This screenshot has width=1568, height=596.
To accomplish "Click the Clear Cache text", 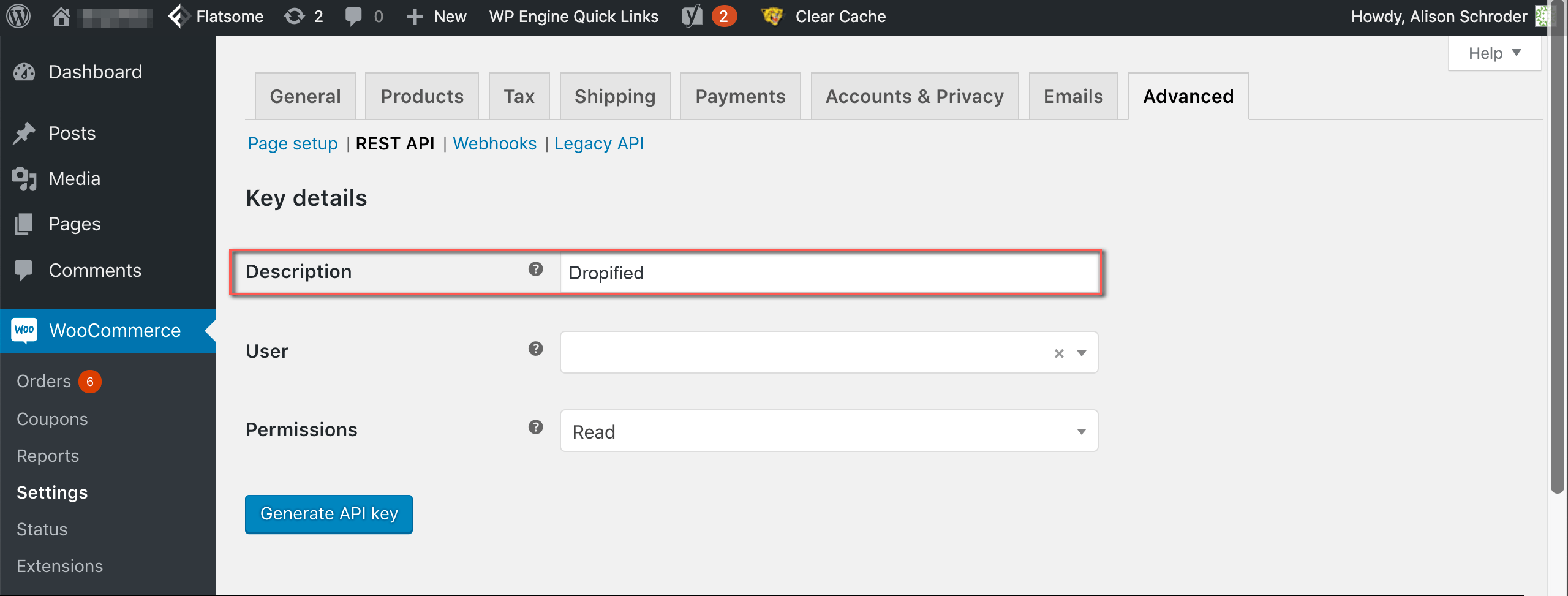I will pyautogui.click(x=840, y=17).
